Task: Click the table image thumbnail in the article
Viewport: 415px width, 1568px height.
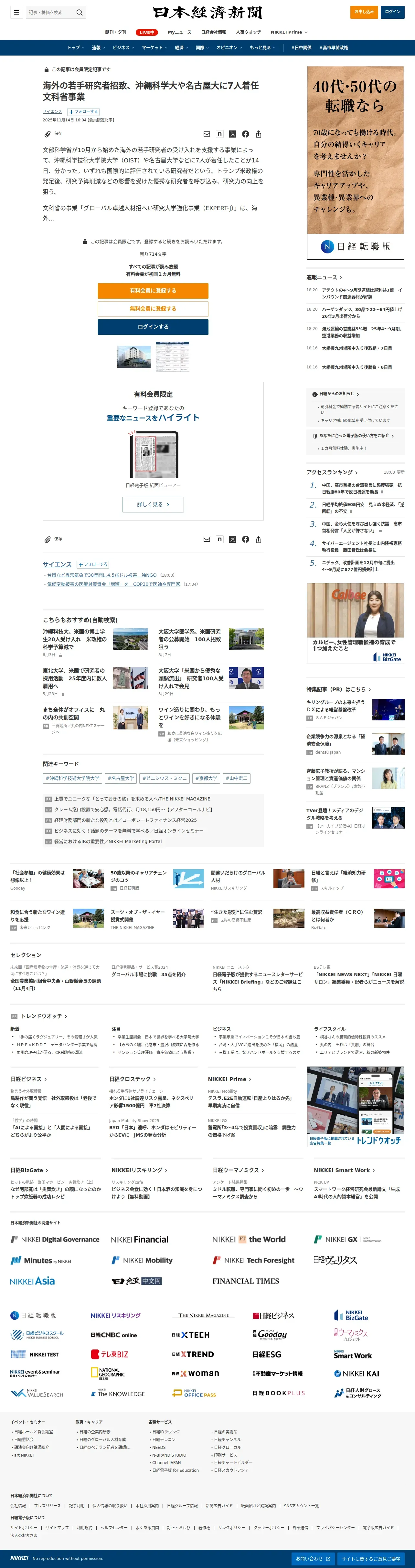Action: pyautogui.click(x=173, y=357)
